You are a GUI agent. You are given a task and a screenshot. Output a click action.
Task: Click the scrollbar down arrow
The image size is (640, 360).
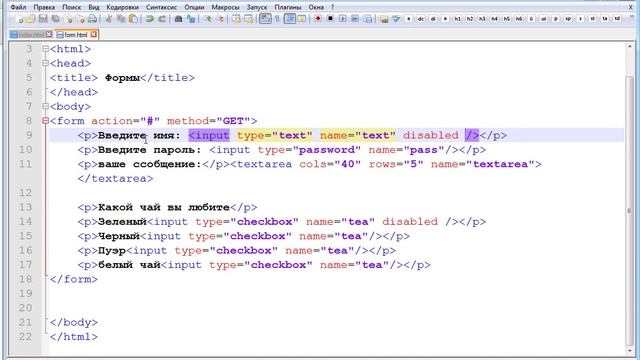click(x=630, y=351)
